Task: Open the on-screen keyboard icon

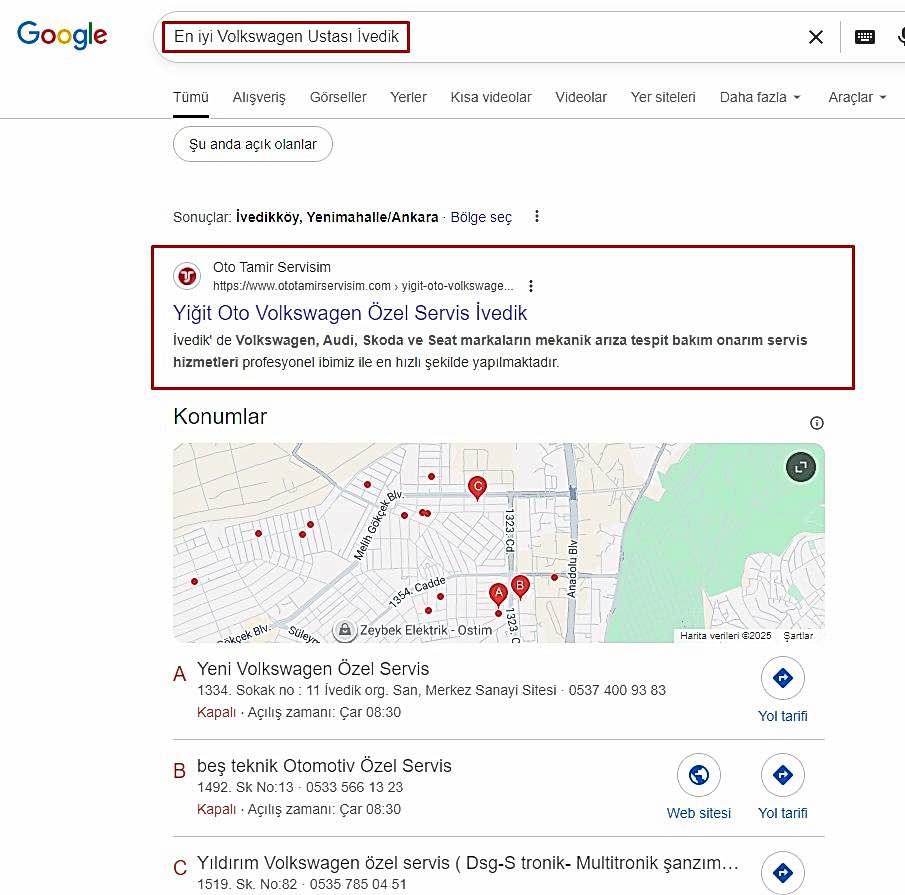Action: tap(865, 37)
